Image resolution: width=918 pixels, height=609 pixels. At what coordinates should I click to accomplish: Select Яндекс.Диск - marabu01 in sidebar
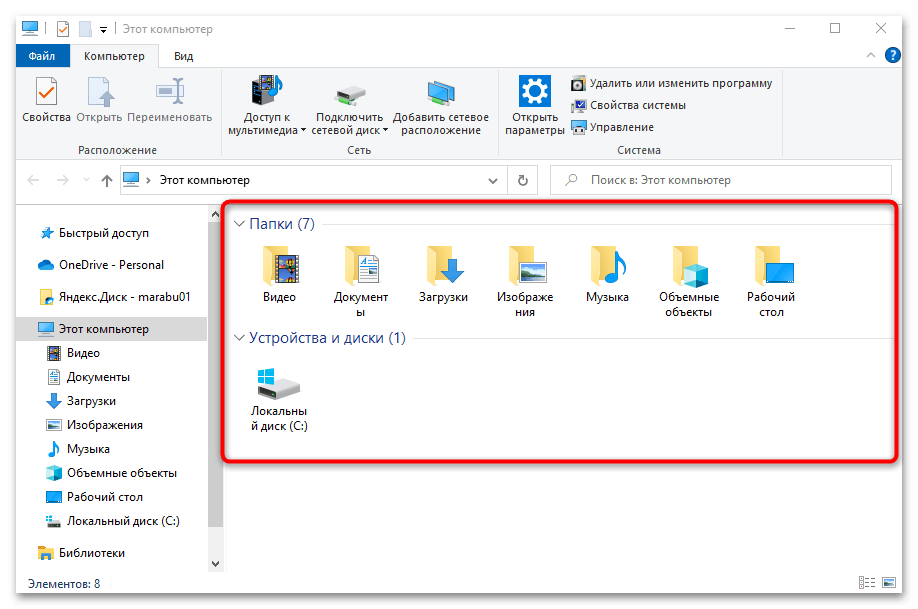point(115,297)
